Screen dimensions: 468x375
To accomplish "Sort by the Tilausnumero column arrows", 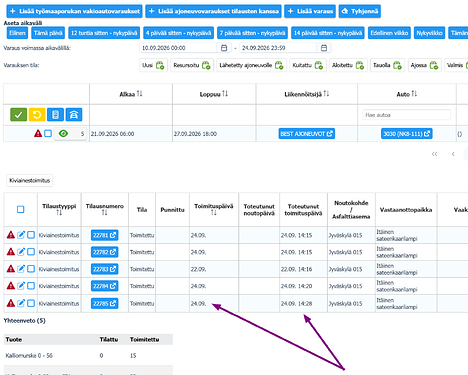I will coord(105,212).
